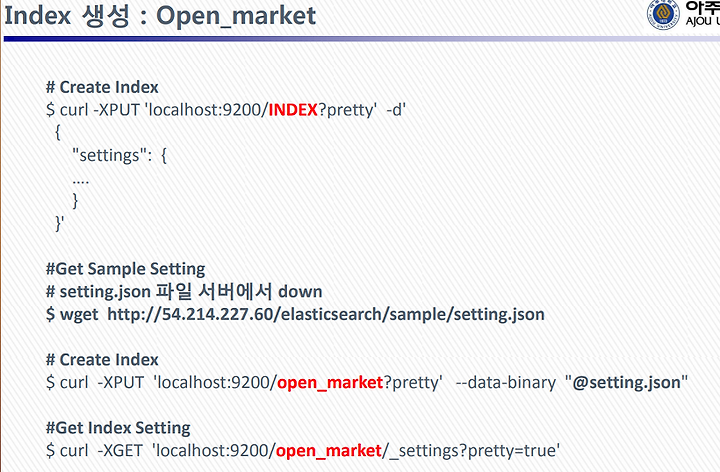
Task: Click the '--data-binary' option text
Action: pos(506,382)
